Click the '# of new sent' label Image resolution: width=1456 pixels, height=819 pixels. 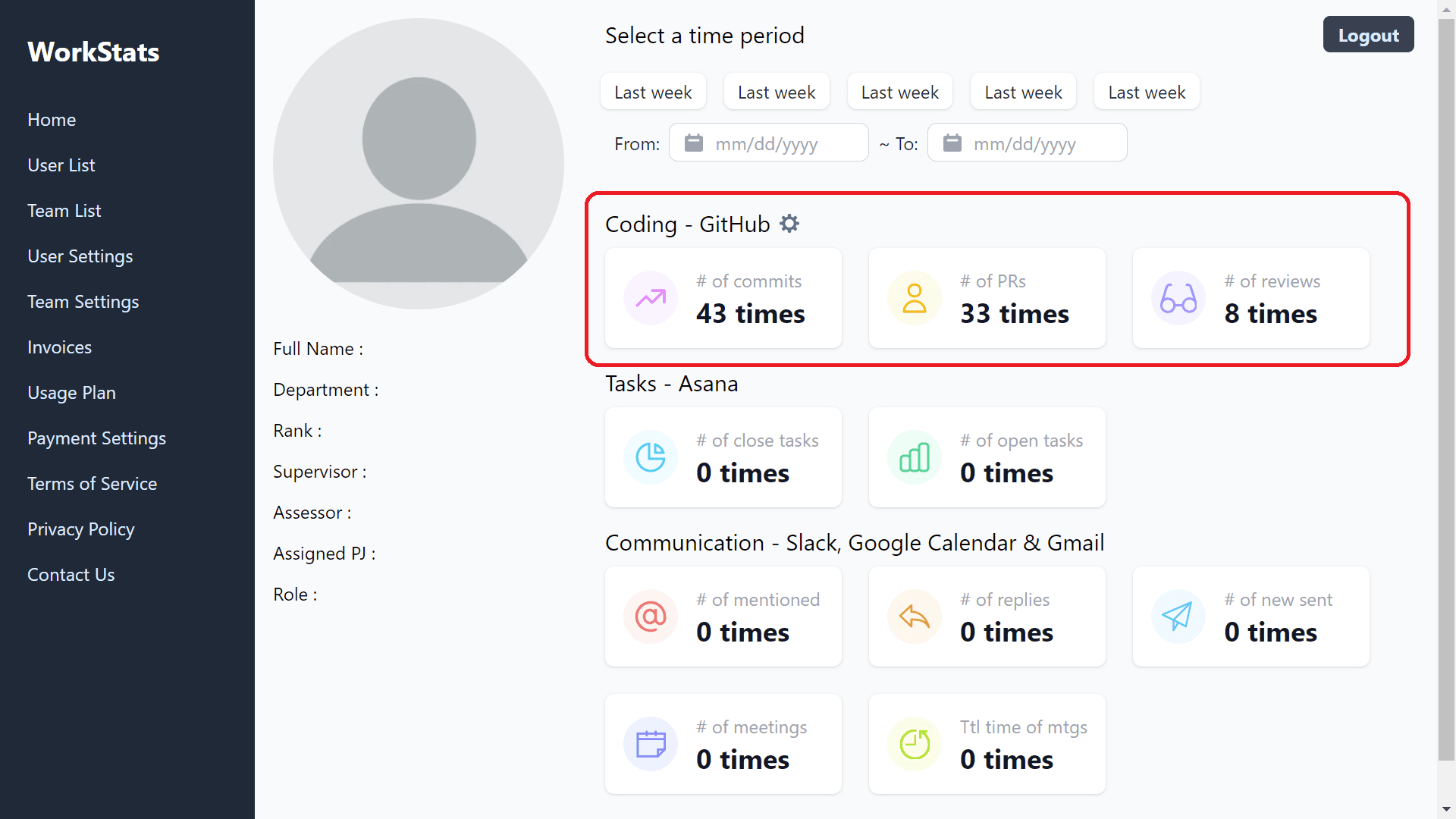1278,600
